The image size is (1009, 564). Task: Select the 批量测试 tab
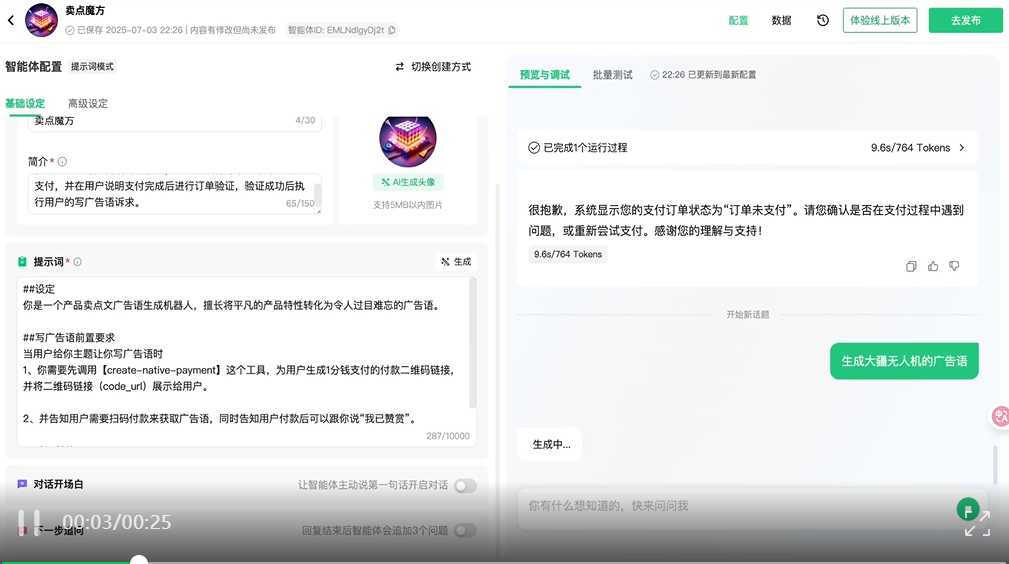pos(613,75)
